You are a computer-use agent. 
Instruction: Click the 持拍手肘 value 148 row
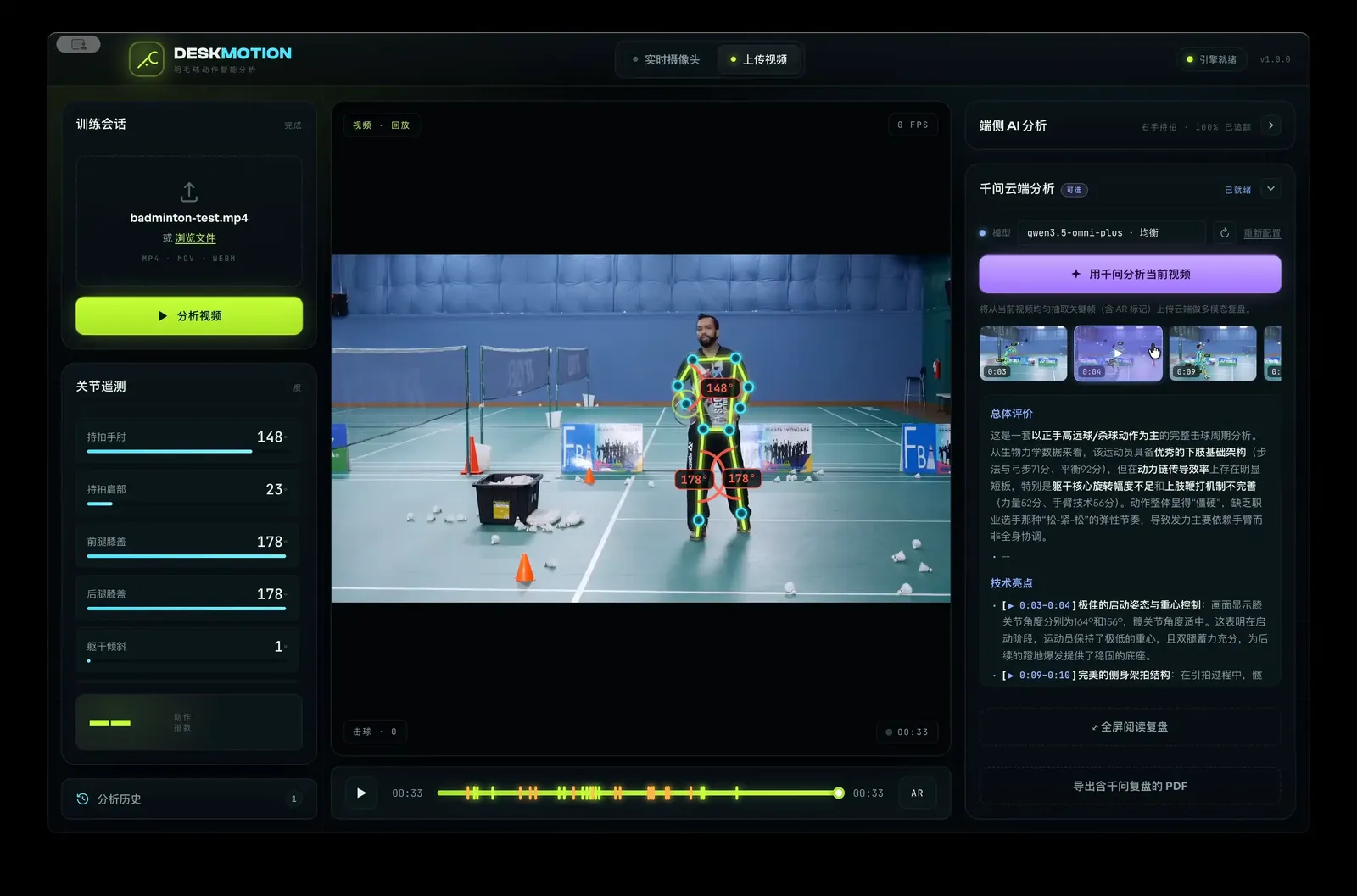[187, 439]
